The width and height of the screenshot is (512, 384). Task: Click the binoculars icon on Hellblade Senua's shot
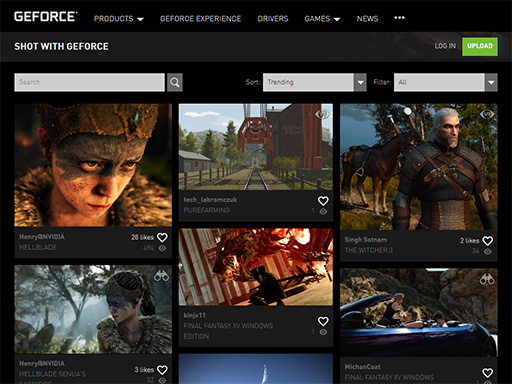[x=161, y=276]
